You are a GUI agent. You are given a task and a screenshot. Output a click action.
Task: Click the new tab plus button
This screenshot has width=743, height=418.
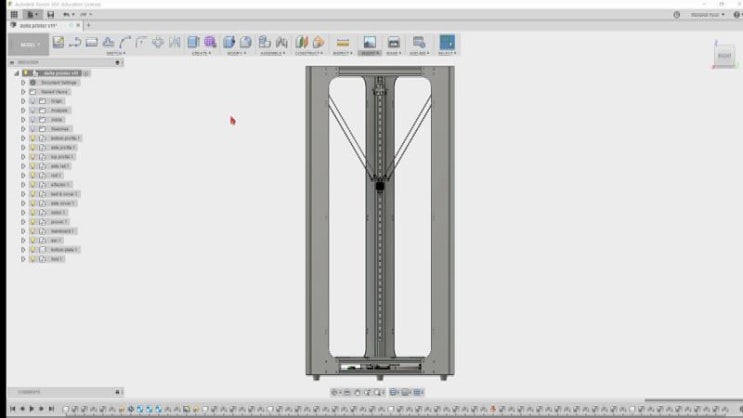coord(88,26)
